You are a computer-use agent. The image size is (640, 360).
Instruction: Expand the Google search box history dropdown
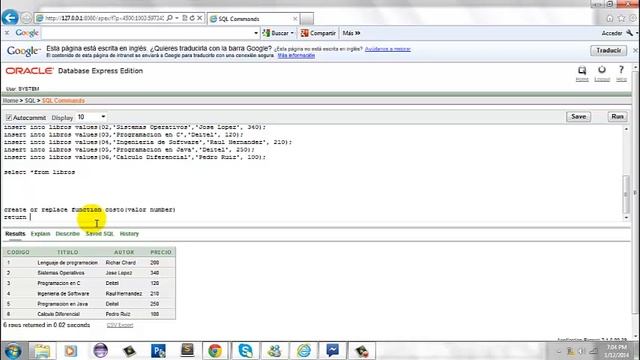[256, 33]
